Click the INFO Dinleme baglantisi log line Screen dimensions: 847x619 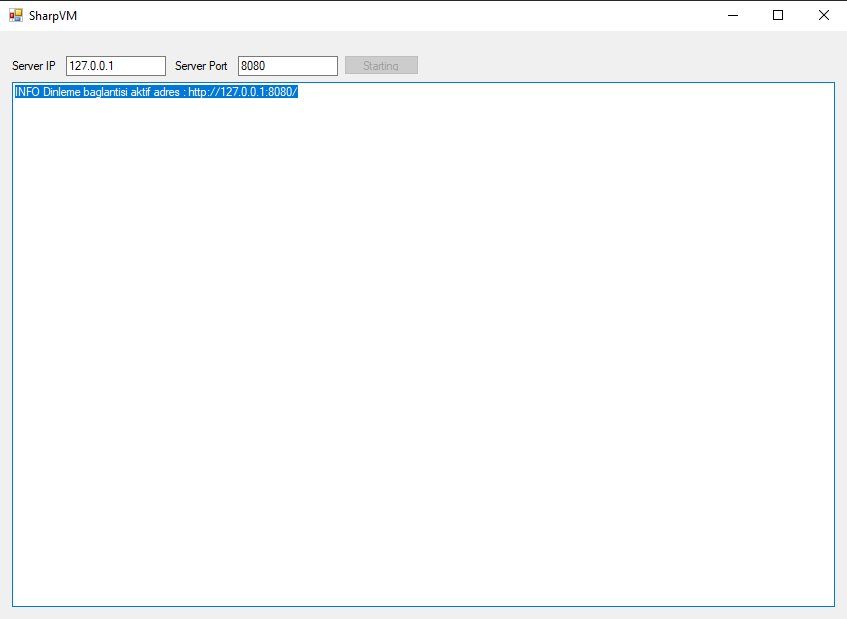[x=156, y=92]
